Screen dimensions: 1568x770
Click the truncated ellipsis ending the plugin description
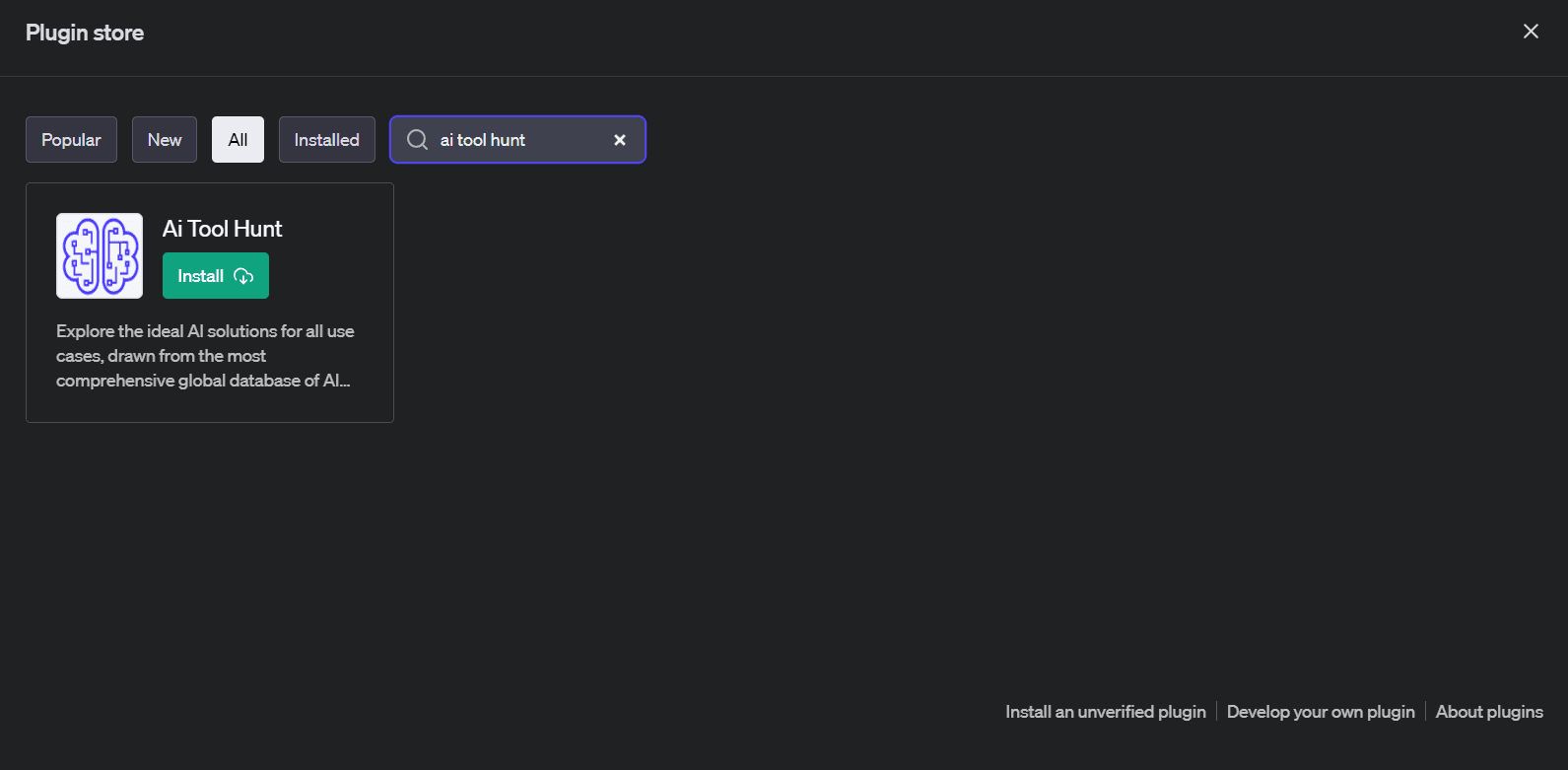345,382
